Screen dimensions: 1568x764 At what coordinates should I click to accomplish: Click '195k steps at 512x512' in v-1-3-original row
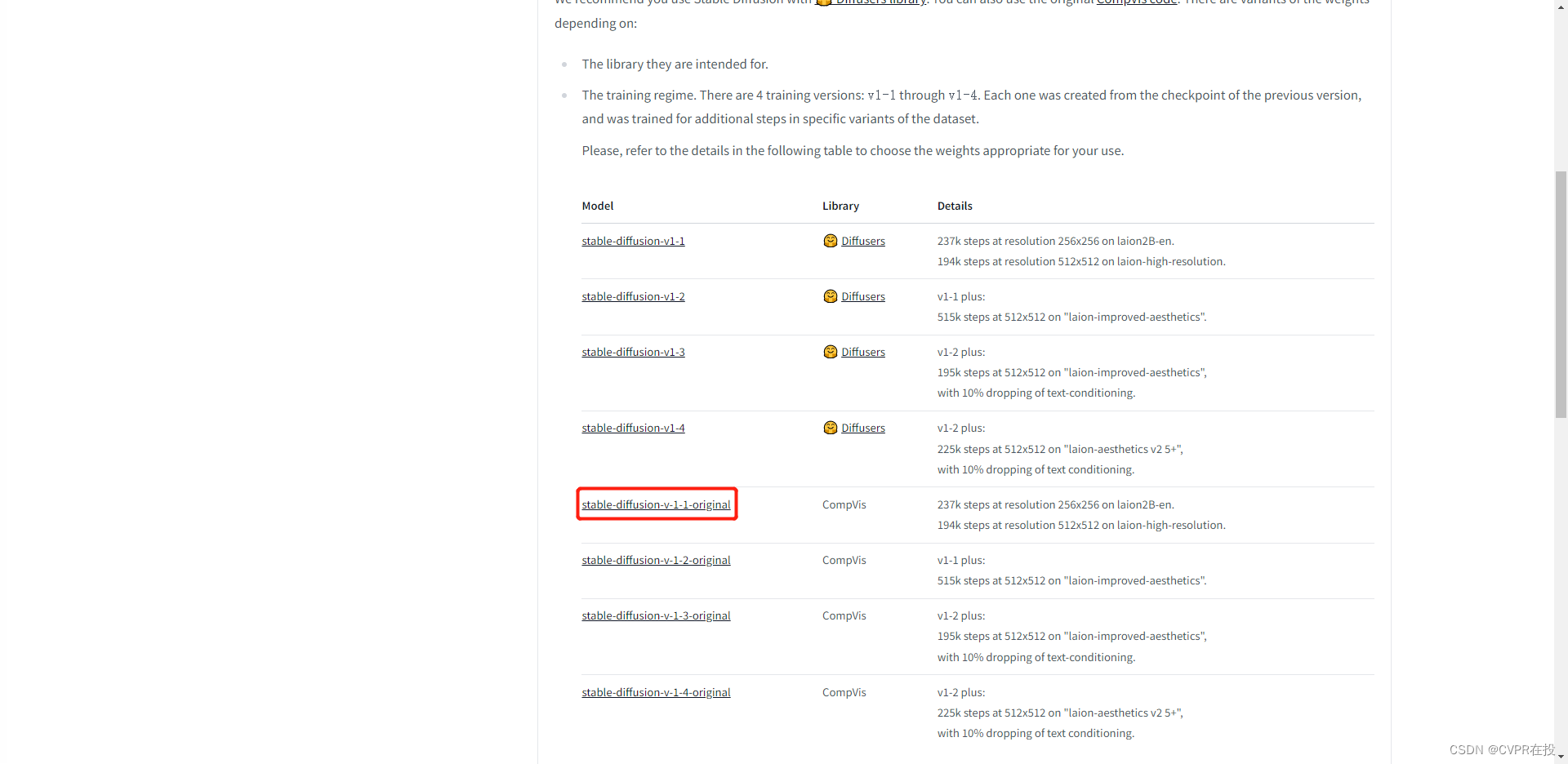(x=1072, y=636)
